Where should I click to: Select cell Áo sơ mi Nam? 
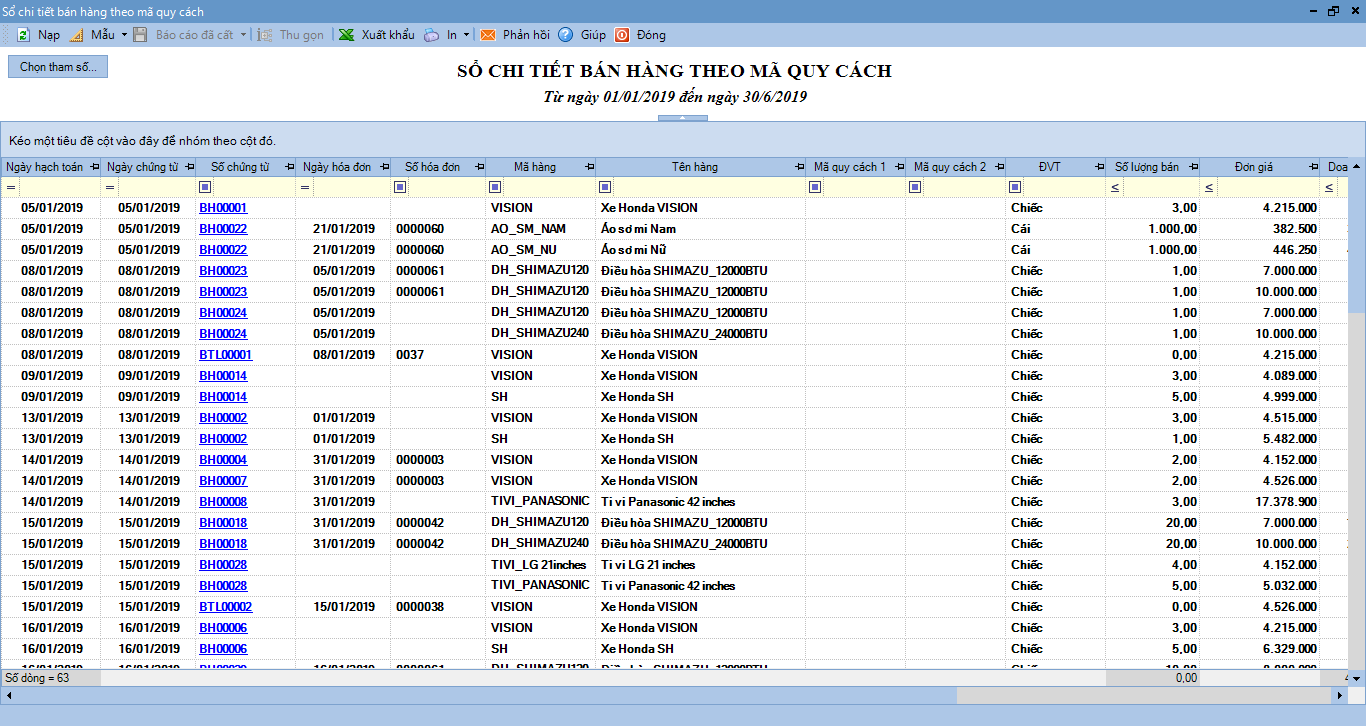coord(701,229)
